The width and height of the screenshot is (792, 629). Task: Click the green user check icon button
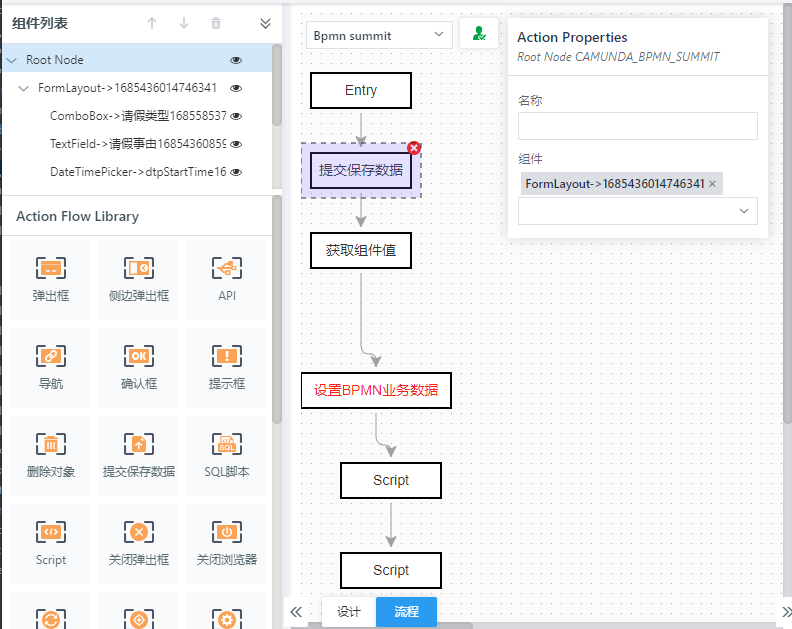click(479, 34)
